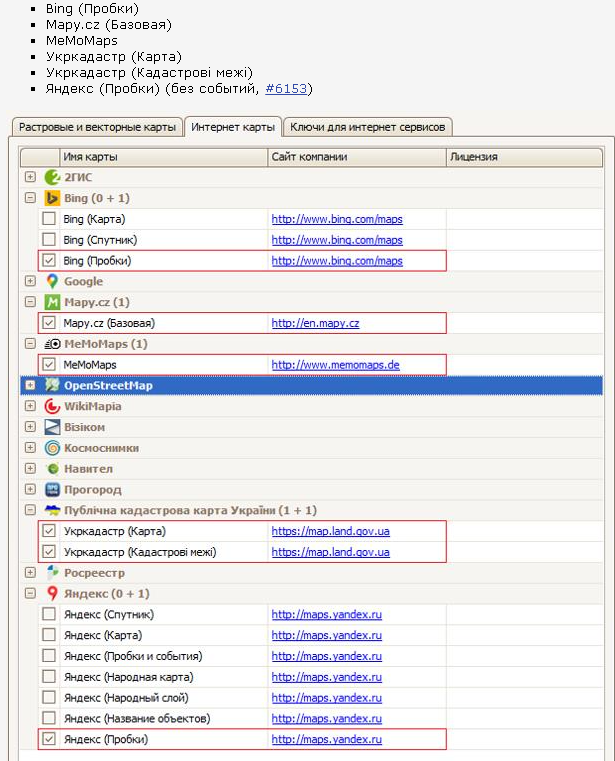This screenshot has width=615, height=761.
Task: Expand the Космоснимки group
Action: [x=30, y=447]
